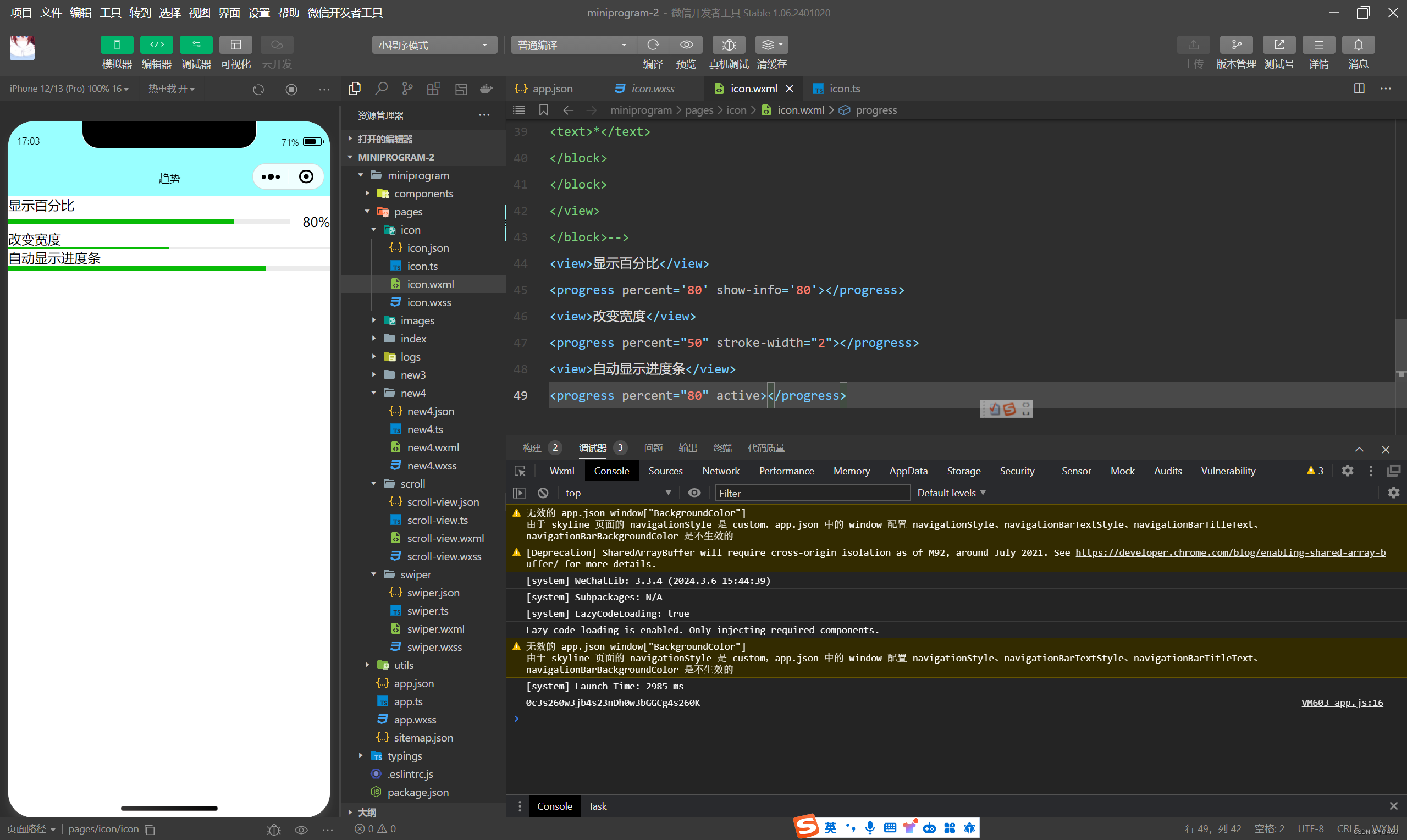Screen dimensions: 1407x840
Task: Click the clear console icon
Action: pyautogui.click(x=543, y=493)
